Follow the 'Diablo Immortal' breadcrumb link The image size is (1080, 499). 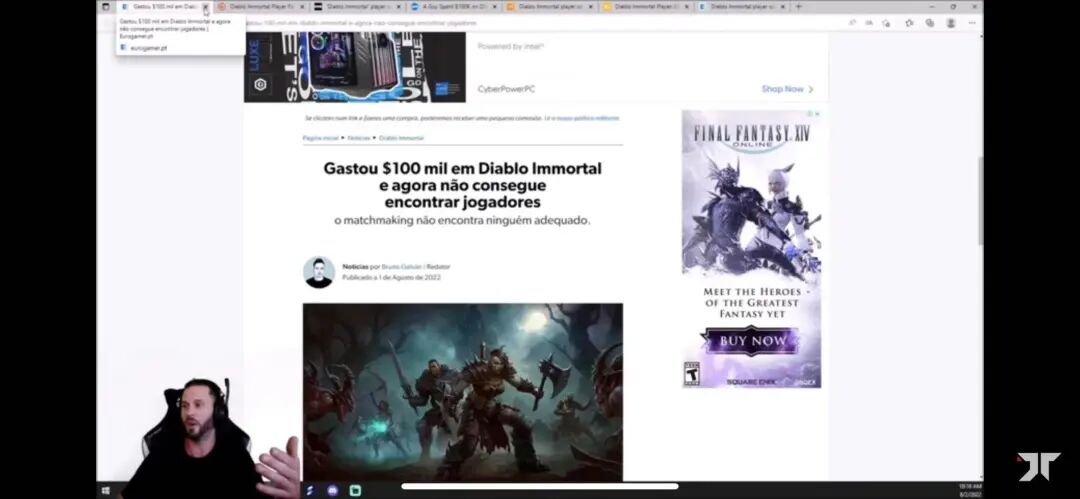click(402, 138)
